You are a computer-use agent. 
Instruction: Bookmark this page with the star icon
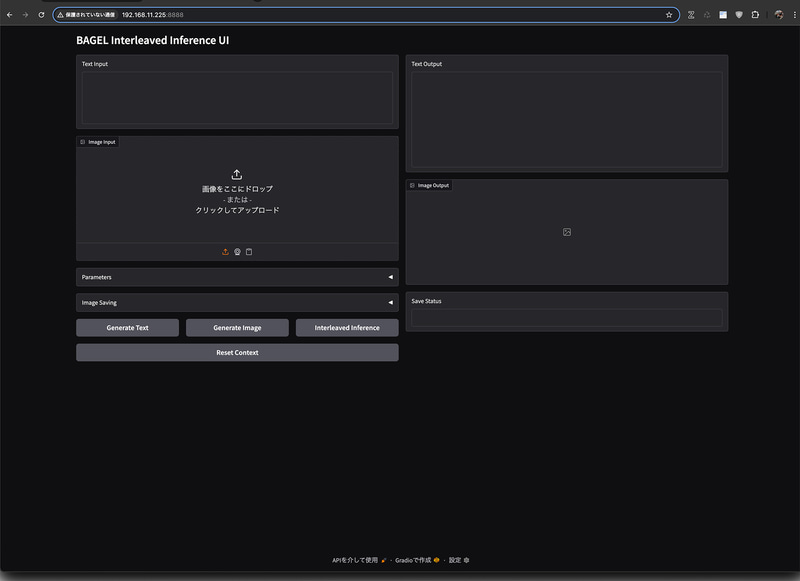tap(669, 15)
